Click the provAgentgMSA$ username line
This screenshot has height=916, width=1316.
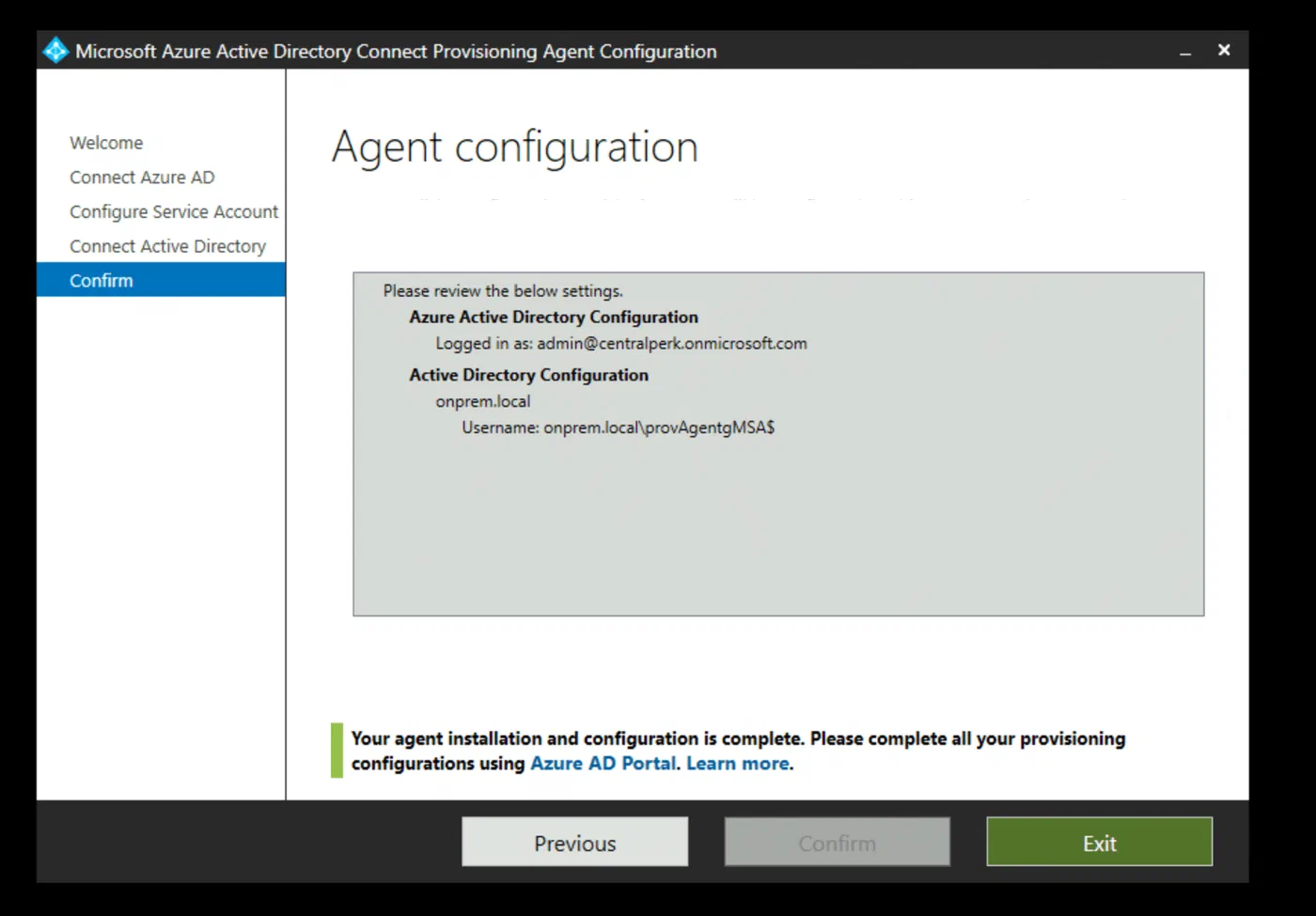(619, 427)
